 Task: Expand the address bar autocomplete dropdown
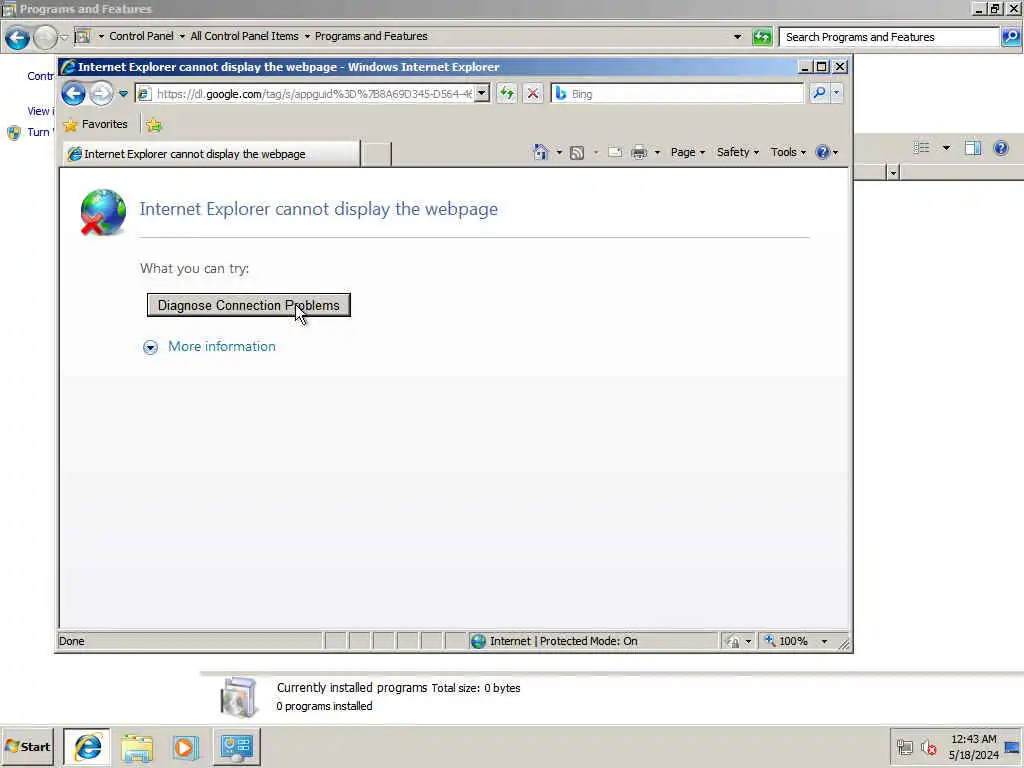tap(482, 93)
